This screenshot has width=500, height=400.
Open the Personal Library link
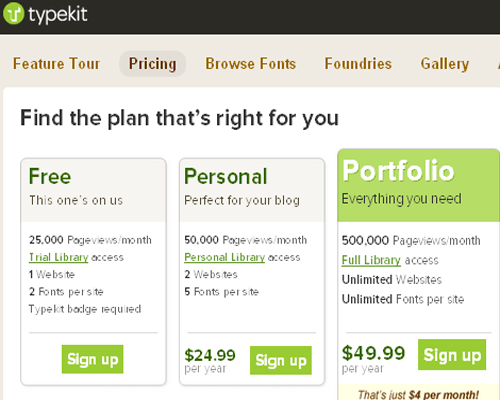click(x=225, y=257)
